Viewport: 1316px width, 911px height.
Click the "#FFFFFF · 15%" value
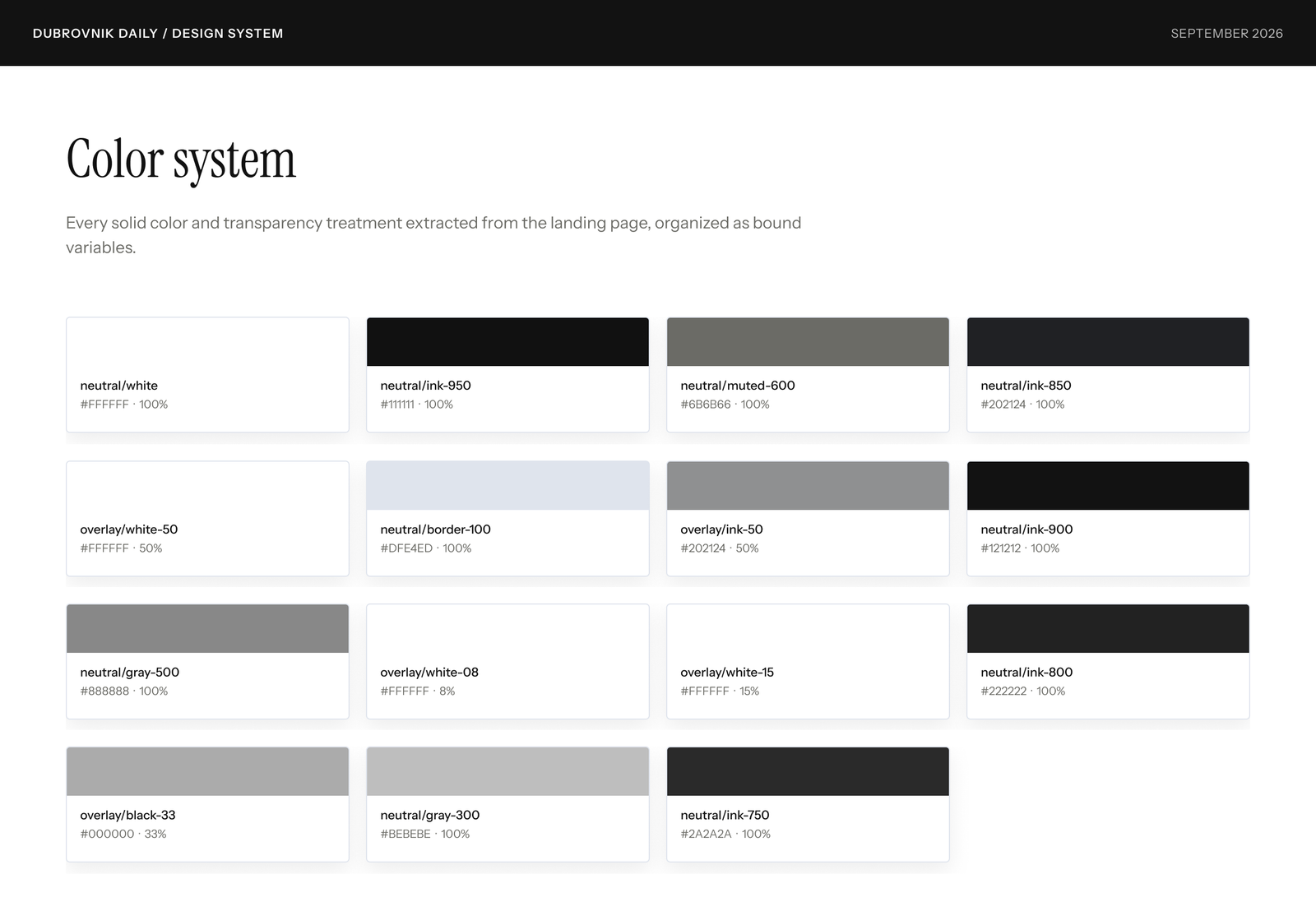click(x=720, y=691)
